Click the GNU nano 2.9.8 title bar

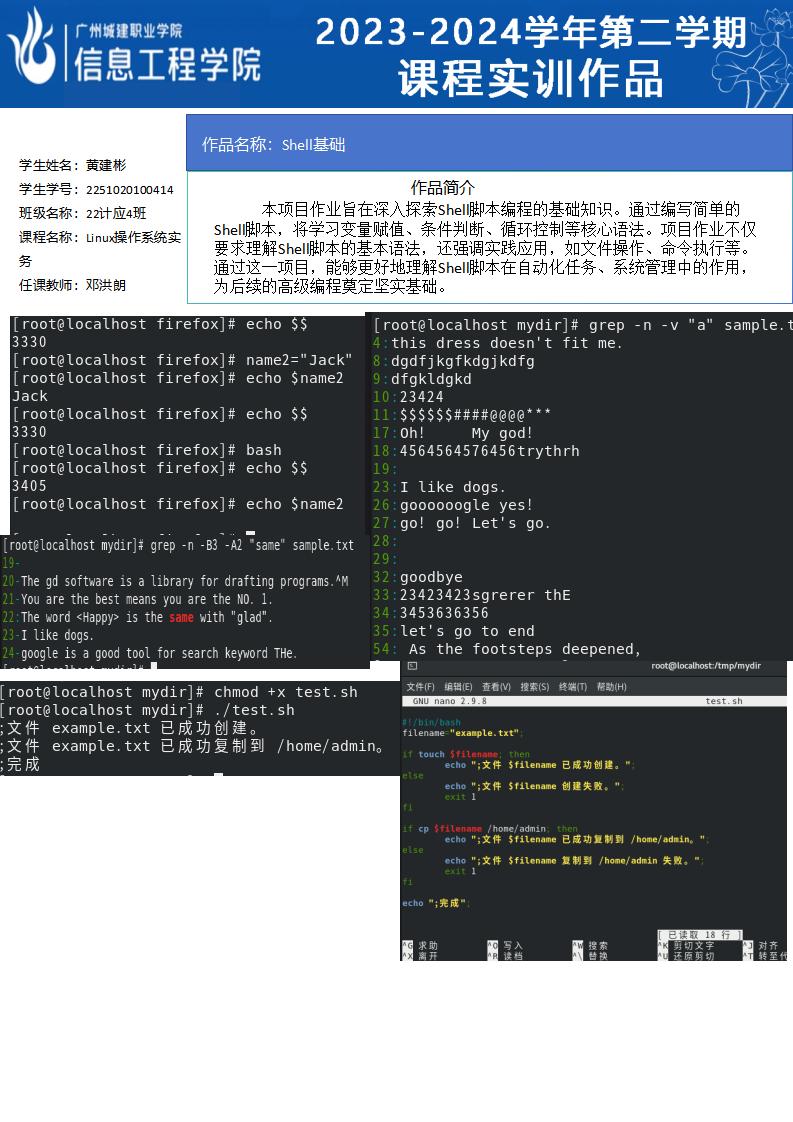click(x=594, y=701)
